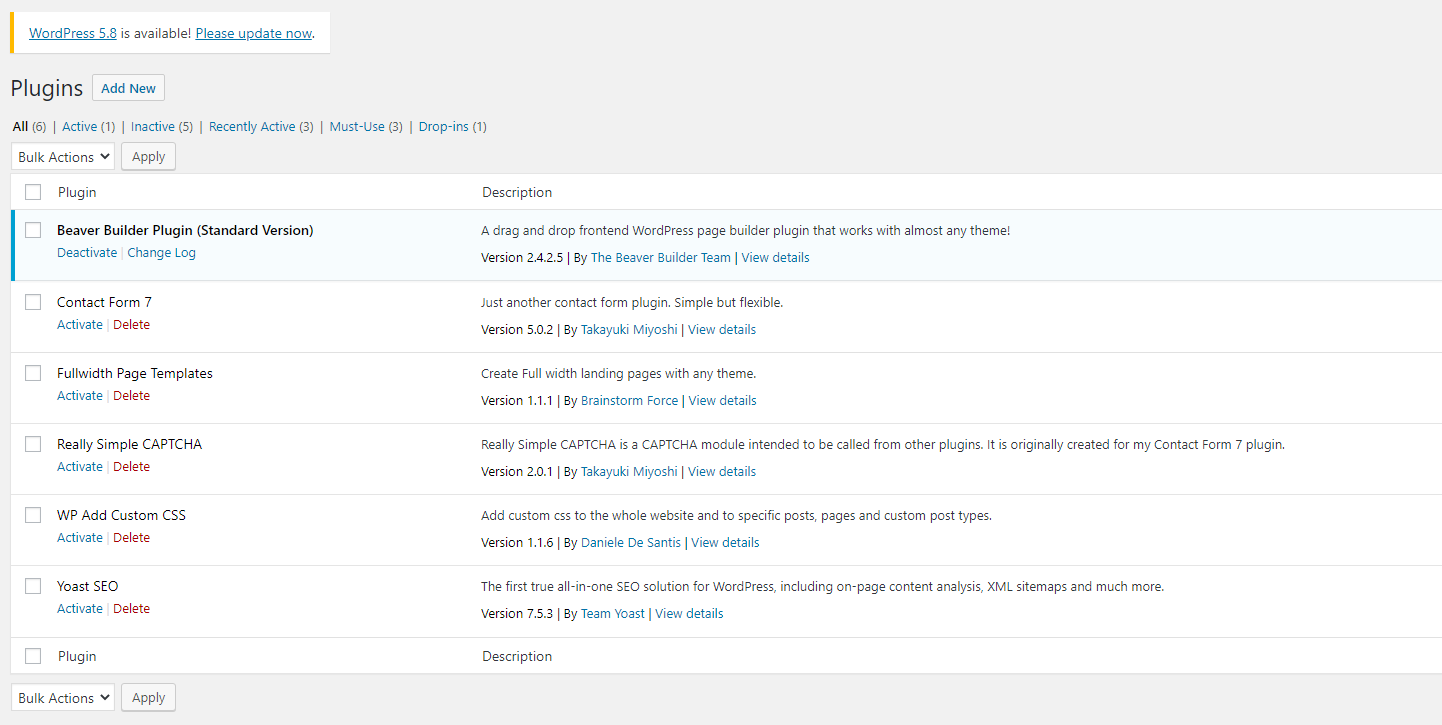Check the select-all box in table footer

[x=33, y=656]
